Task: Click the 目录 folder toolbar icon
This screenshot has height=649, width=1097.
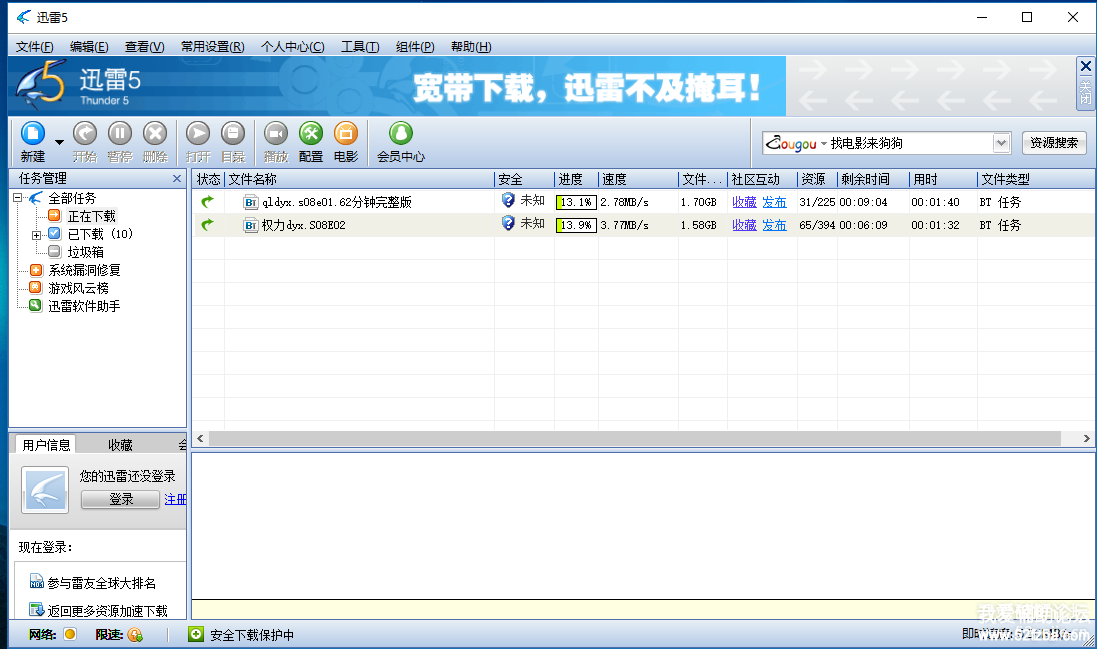Action: tap(233, 133)
